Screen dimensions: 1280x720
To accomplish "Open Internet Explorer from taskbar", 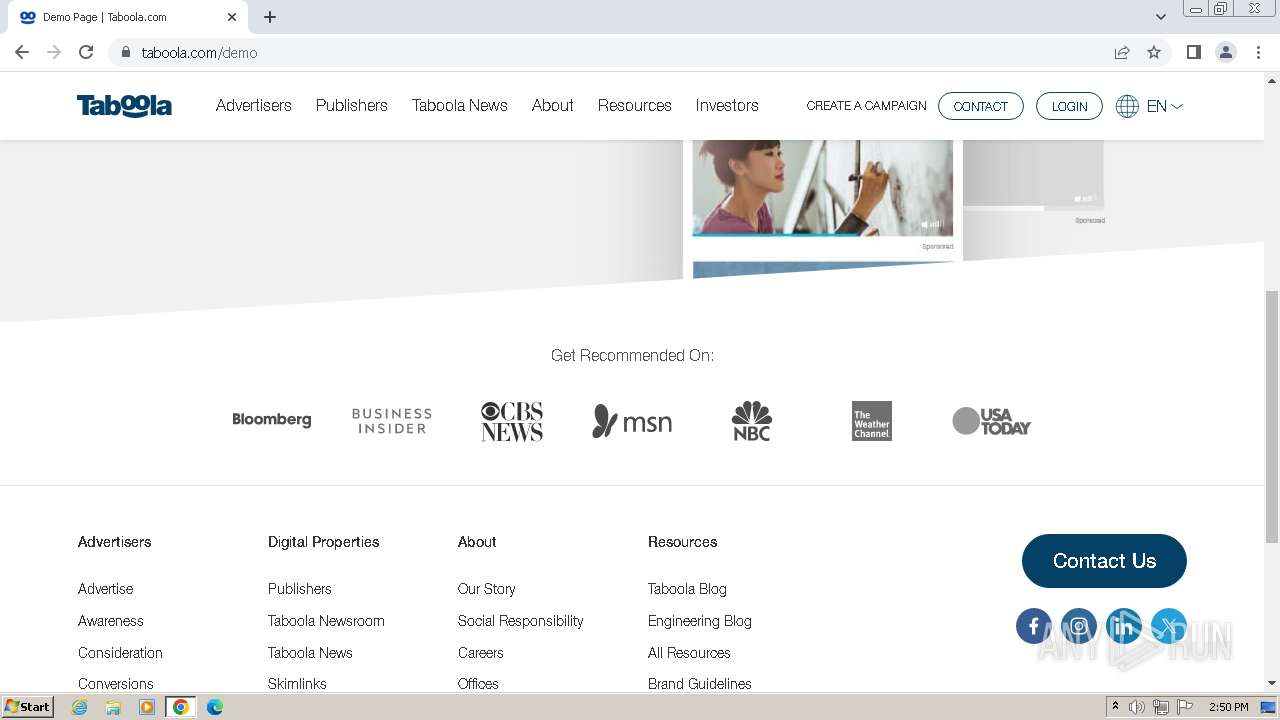I will [80, 707].
